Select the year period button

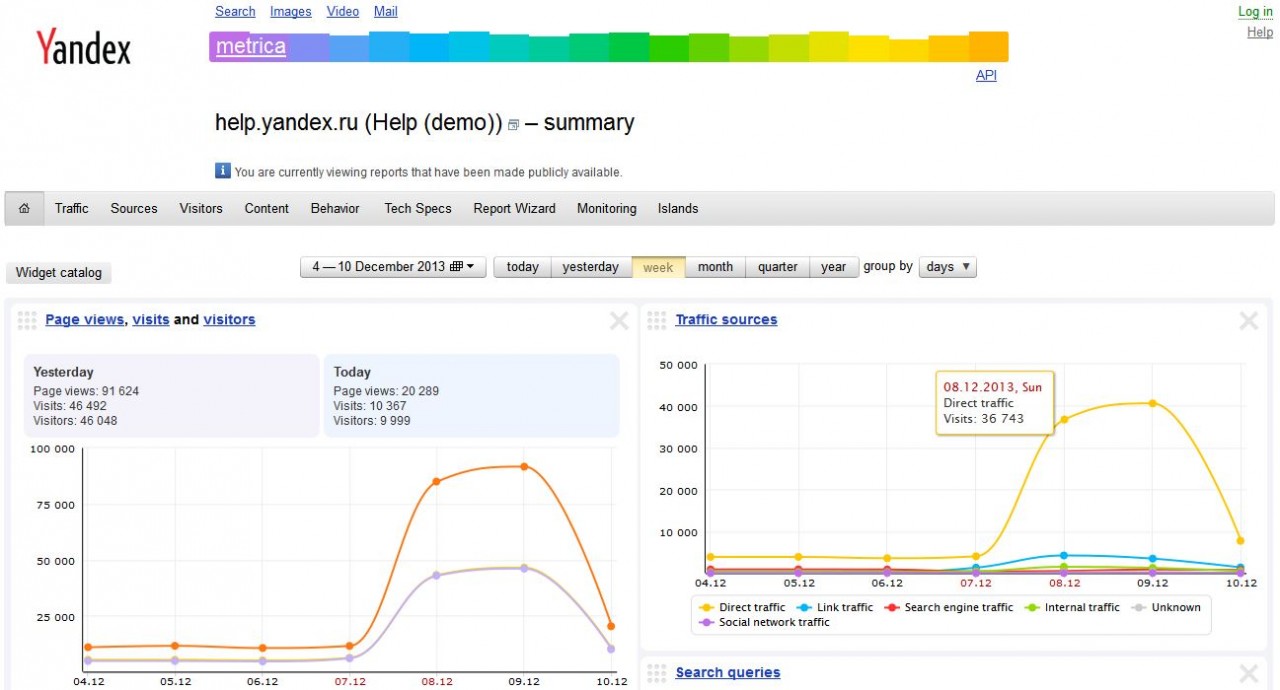point(834,267)
